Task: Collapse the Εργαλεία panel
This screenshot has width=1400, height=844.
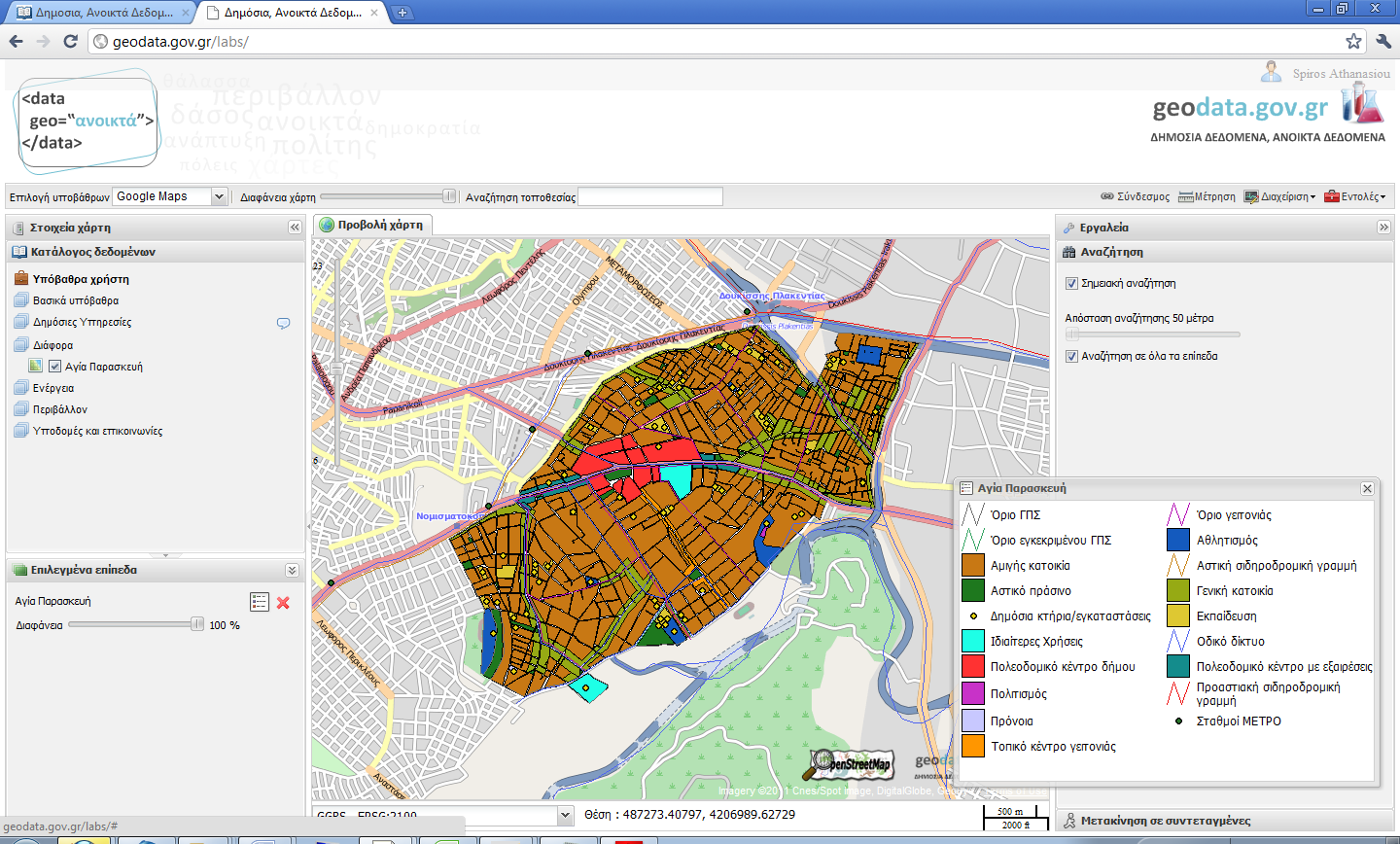Action: point(1383,228)
